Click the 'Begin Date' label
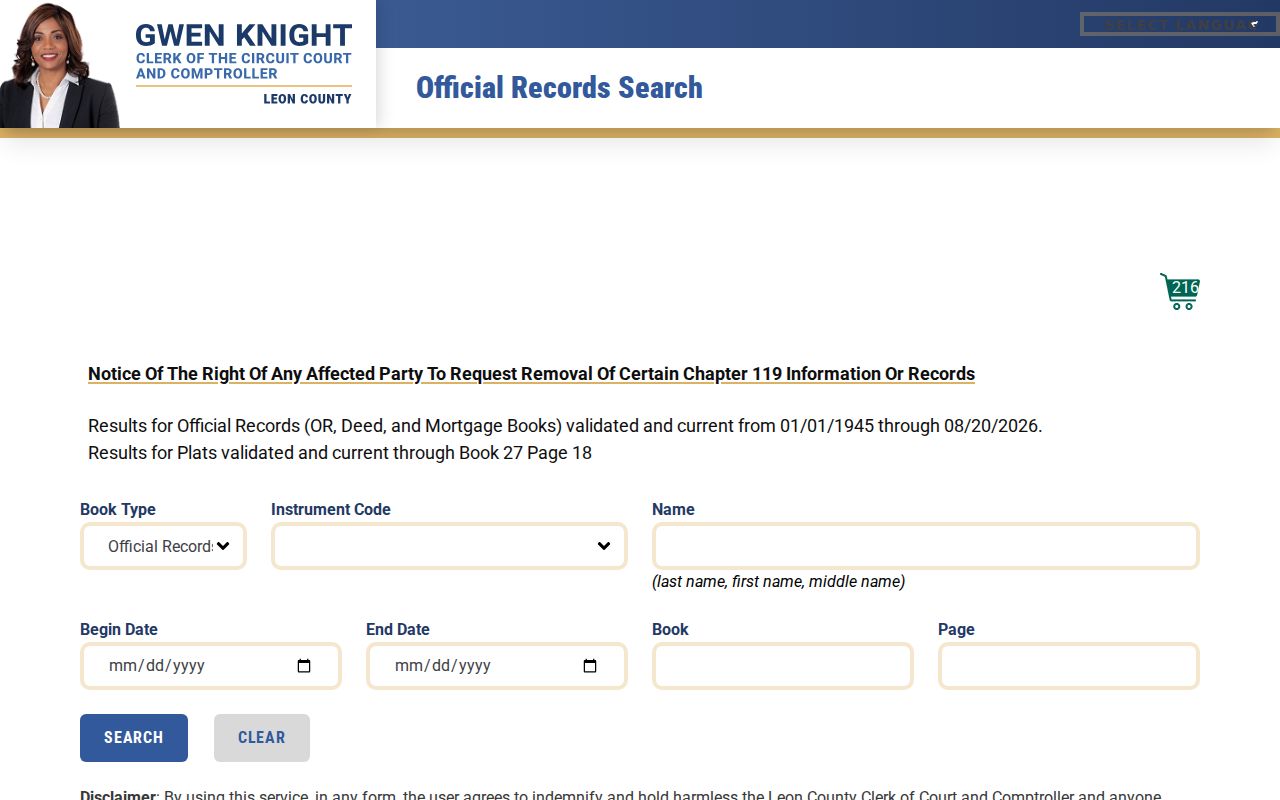1280x800 pixels. click(x=119, y=629)
